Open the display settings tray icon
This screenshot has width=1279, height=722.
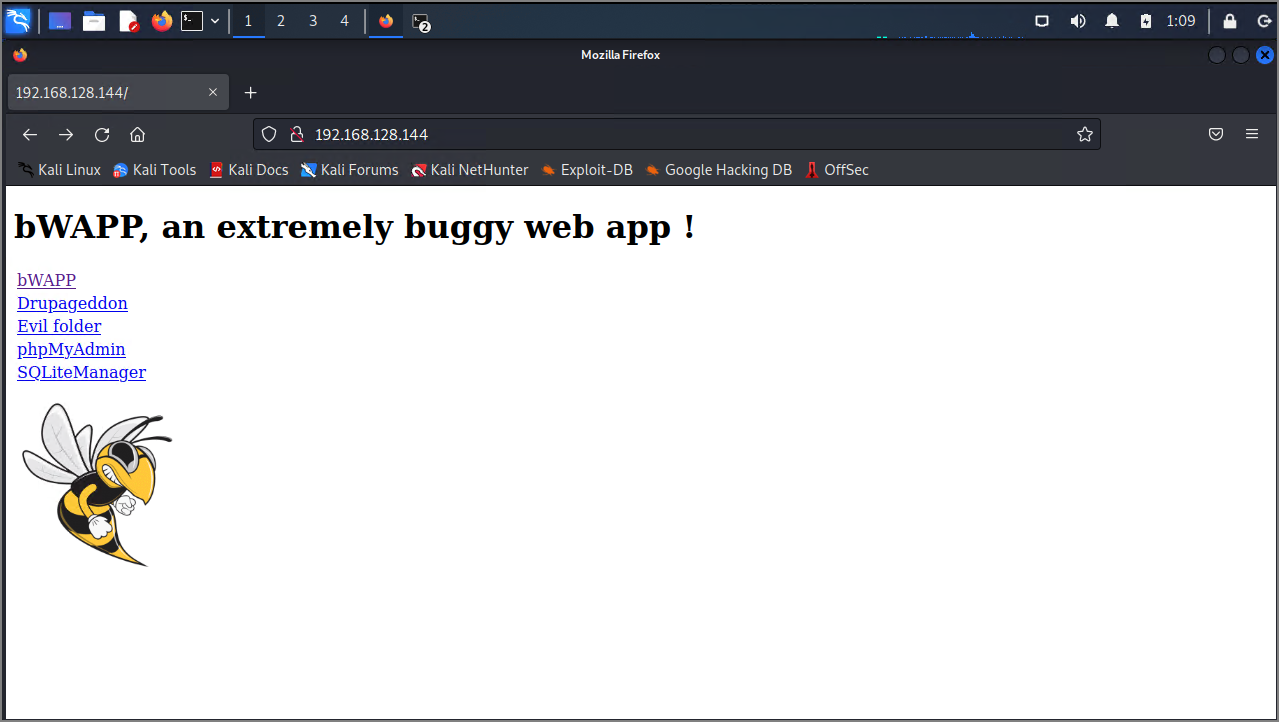1042,20
